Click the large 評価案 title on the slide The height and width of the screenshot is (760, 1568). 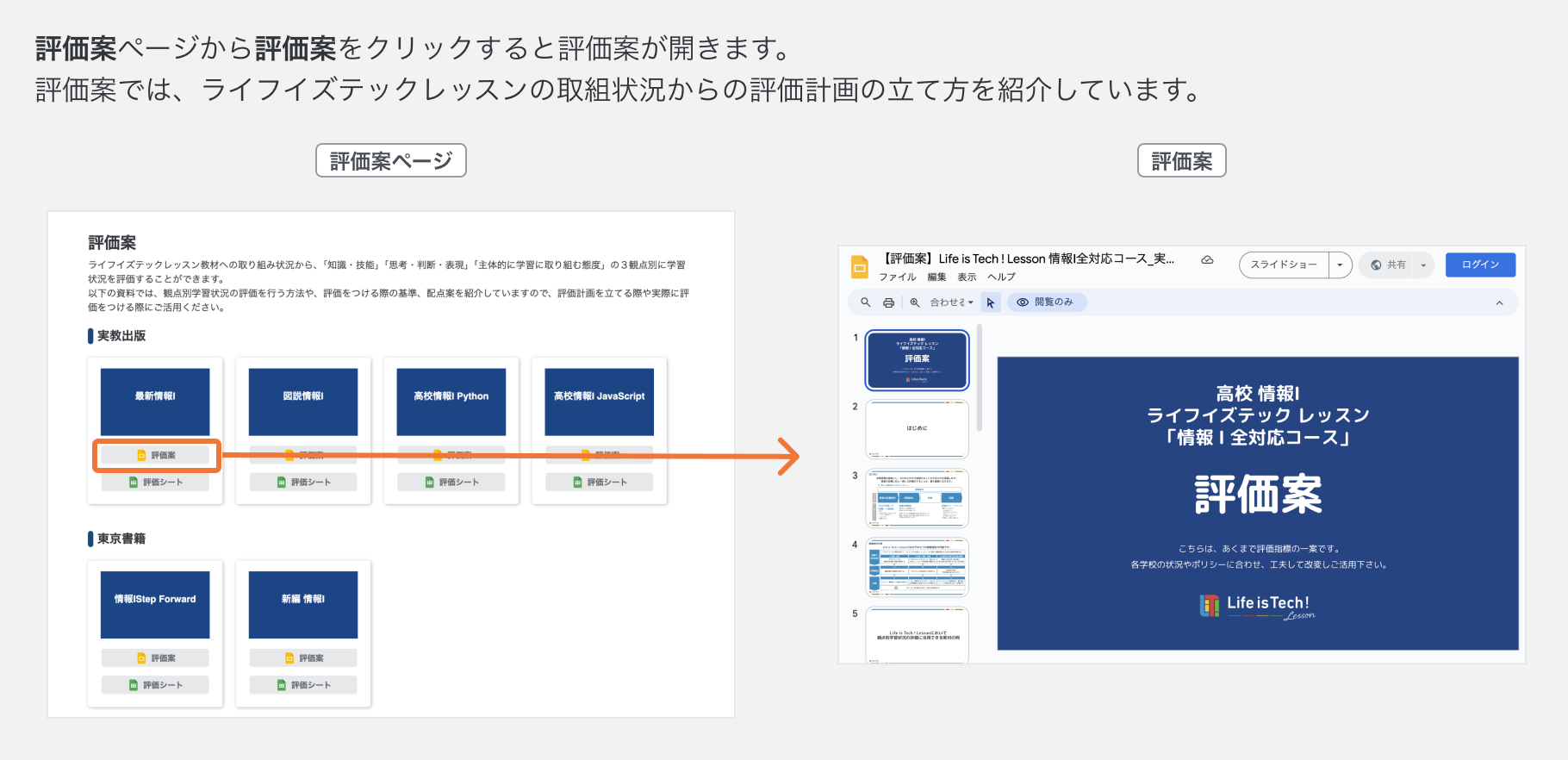tap(1258, 495)
